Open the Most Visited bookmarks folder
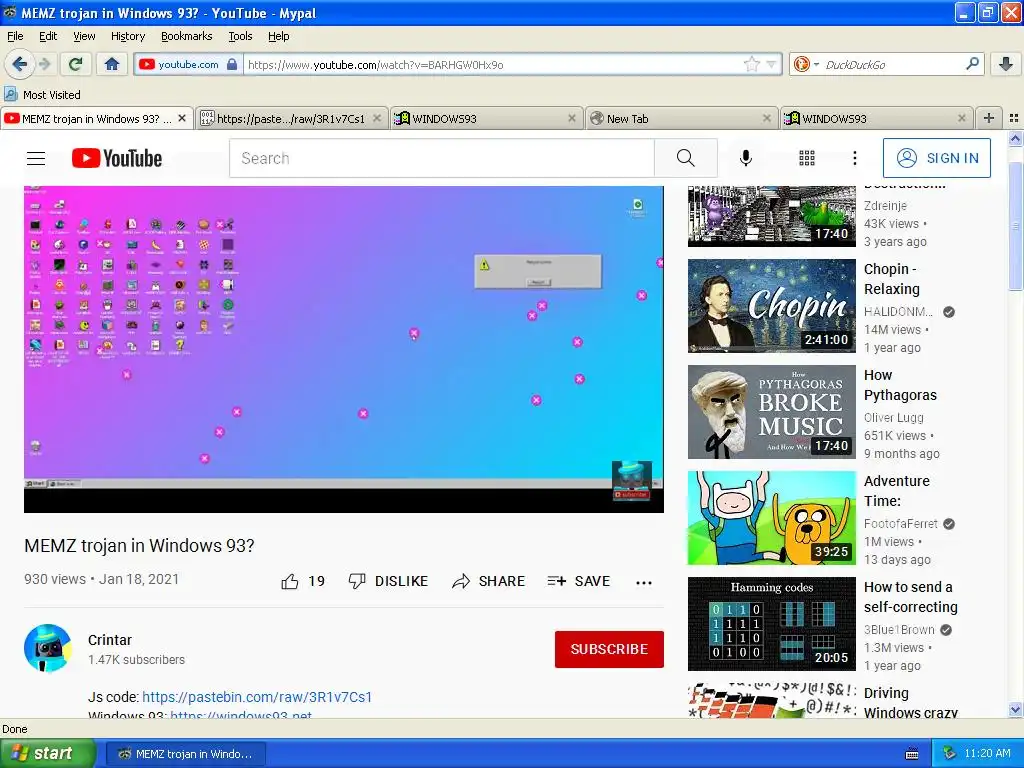1024x768 pixels. tap(43, 95)
